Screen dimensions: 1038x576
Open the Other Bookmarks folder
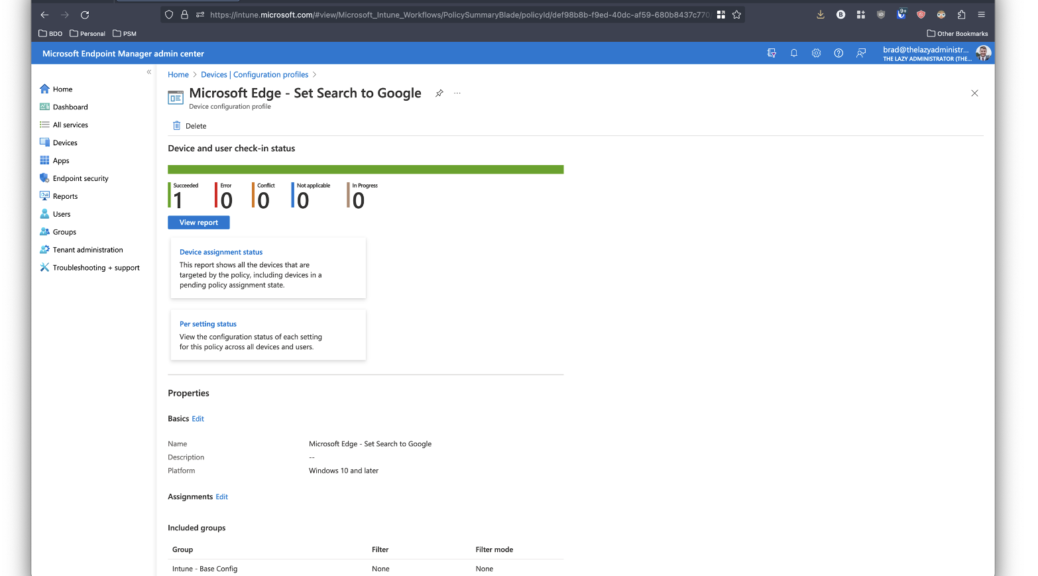pos(957,33)
